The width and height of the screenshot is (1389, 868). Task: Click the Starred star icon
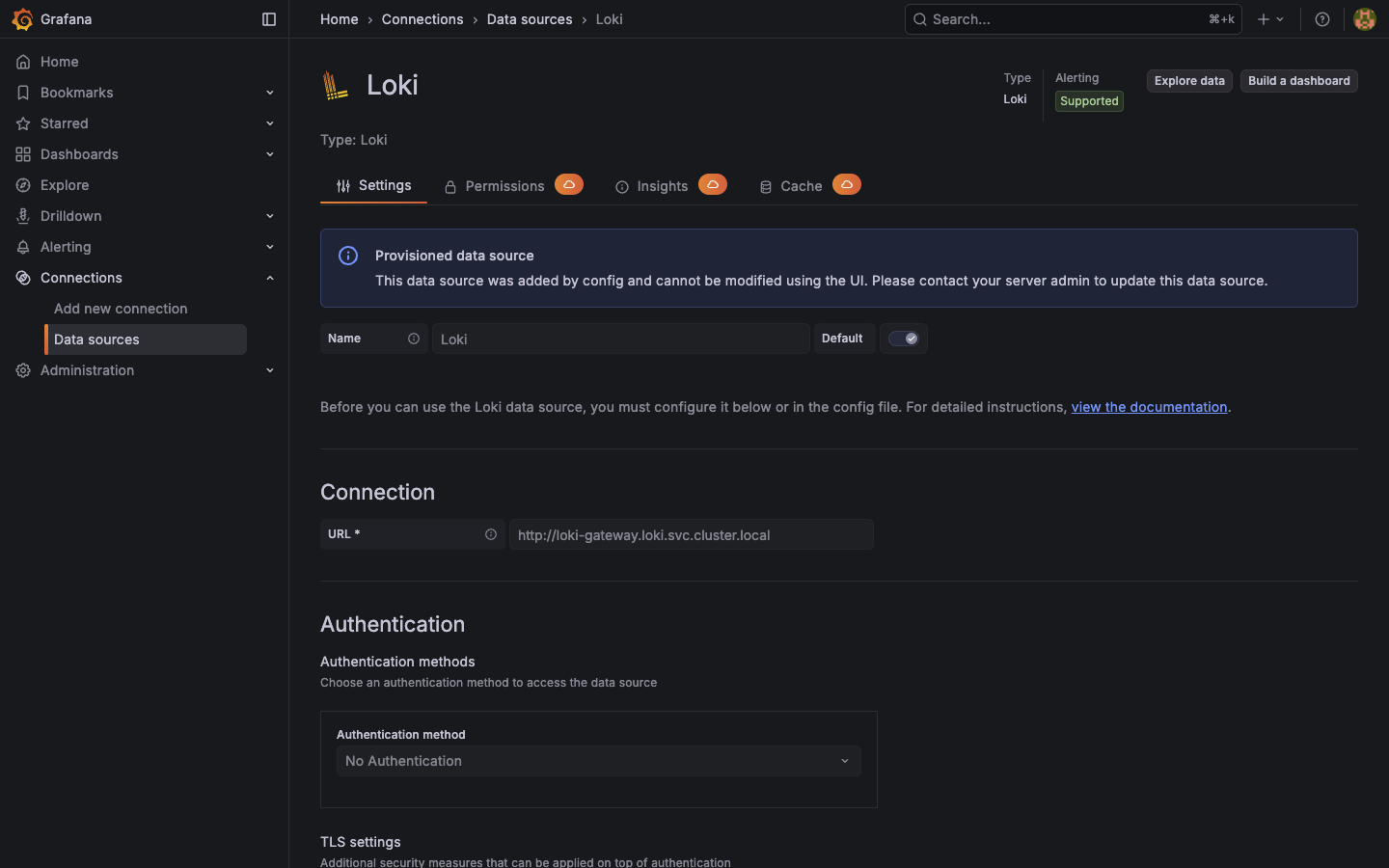point(23,123)
